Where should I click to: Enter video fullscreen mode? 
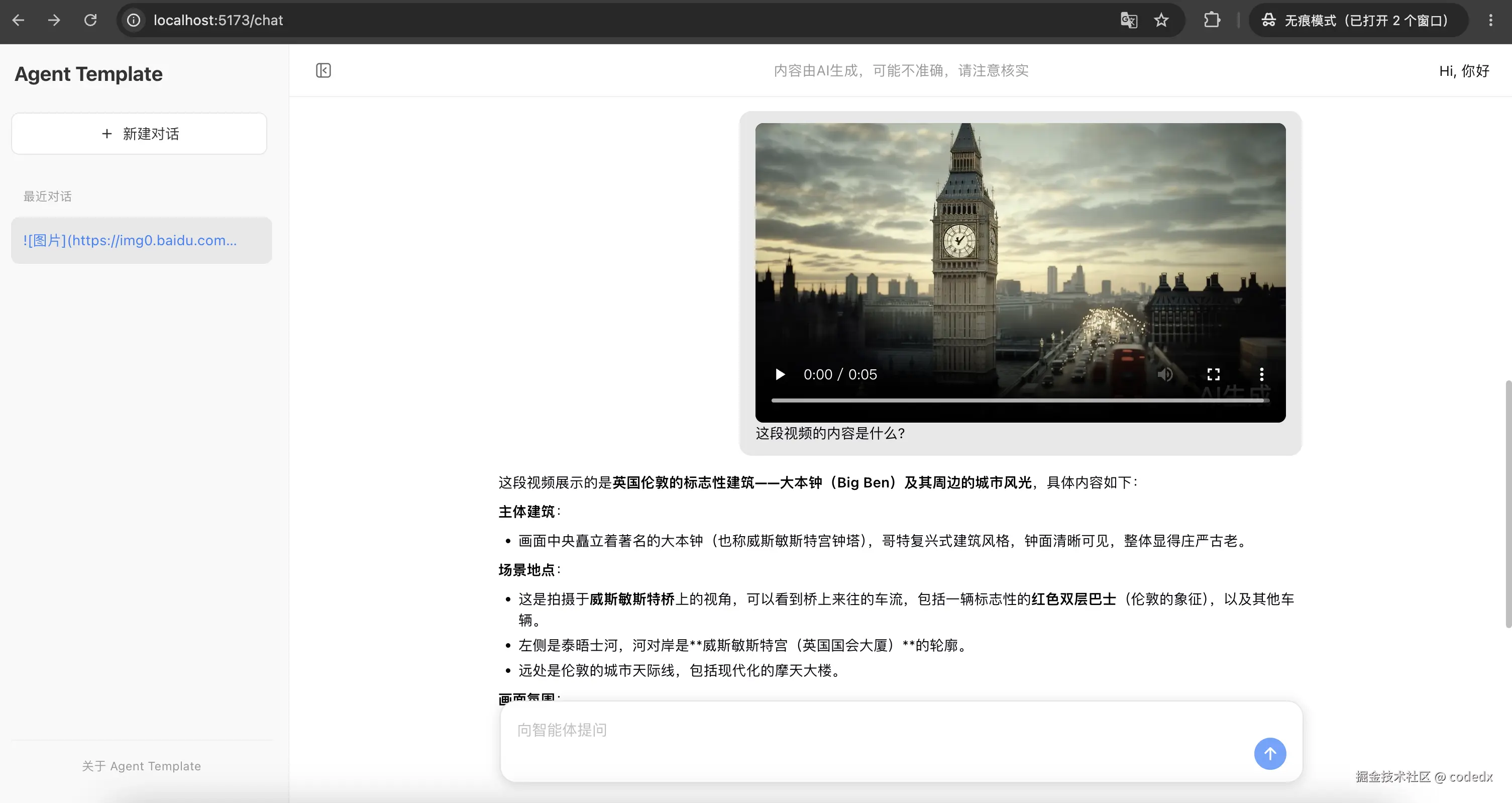click(1213, 374)
